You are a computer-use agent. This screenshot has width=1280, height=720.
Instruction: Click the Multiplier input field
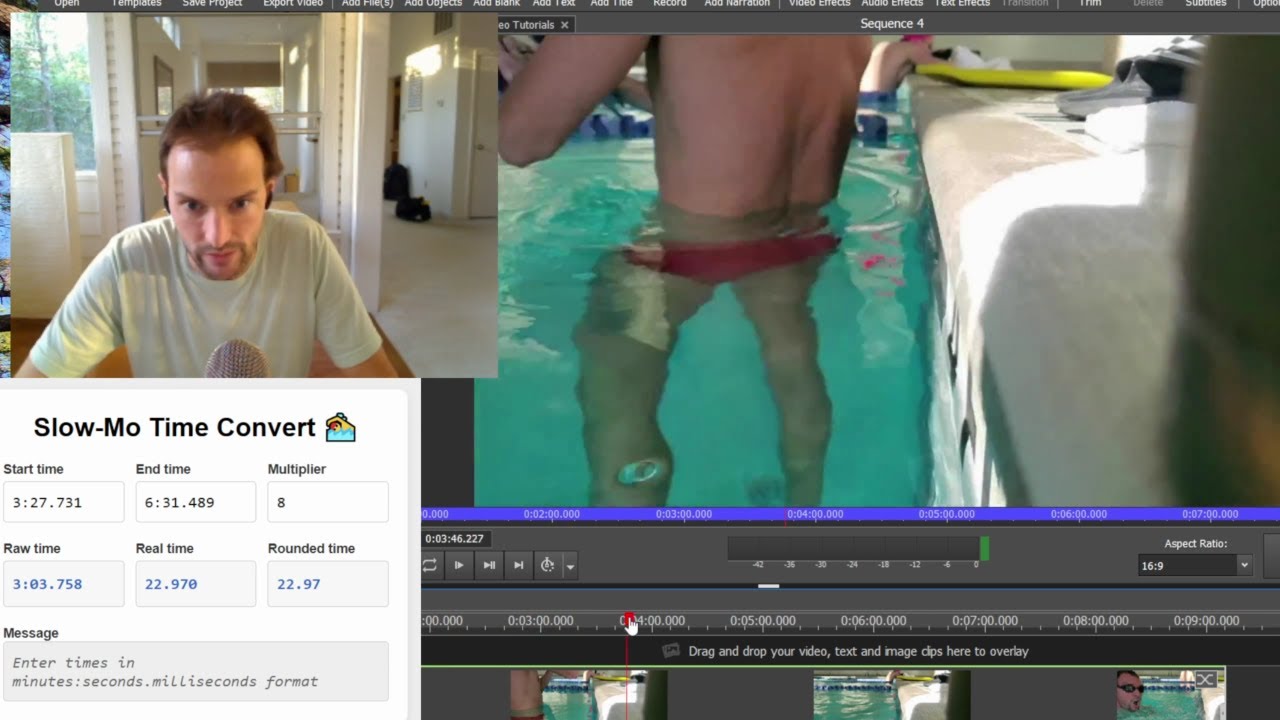click(328, 502)
